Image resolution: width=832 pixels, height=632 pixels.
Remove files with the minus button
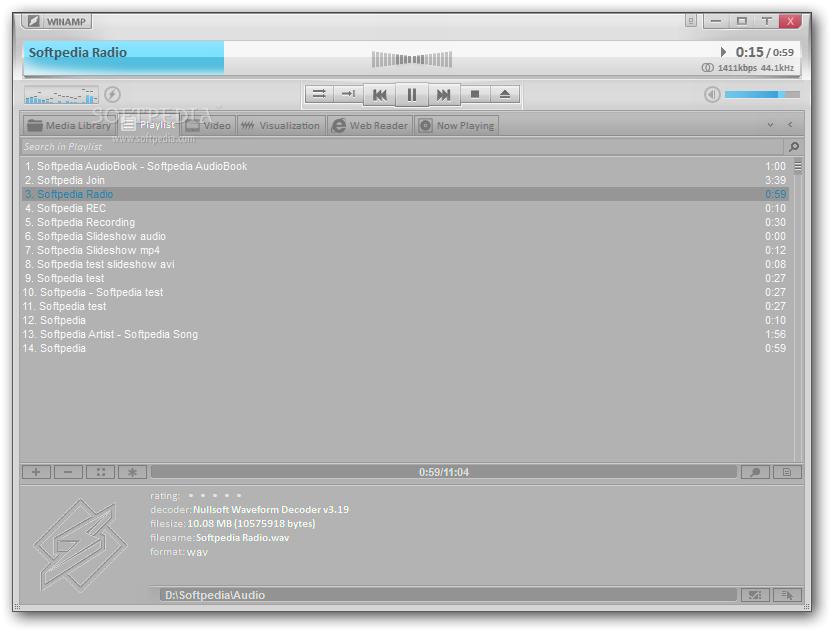68,472
